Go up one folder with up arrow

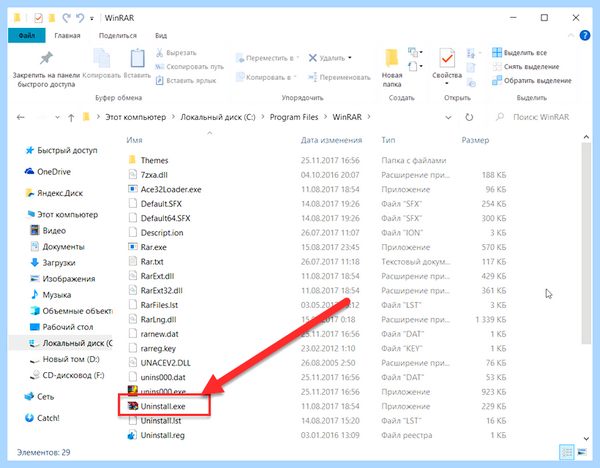point(71,118)
